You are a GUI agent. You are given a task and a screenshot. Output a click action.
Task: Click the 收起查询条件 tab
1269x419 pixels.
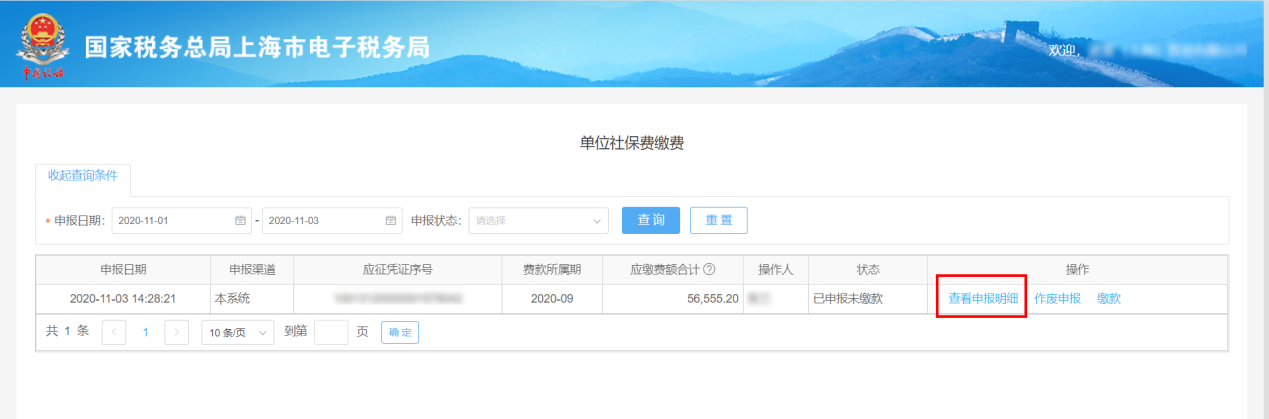coord(83,175)
